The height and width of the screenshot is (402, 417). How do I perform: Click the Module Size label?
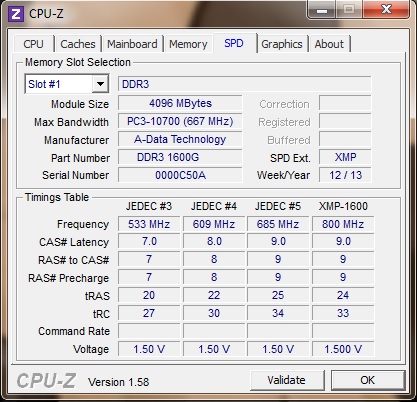80,104
